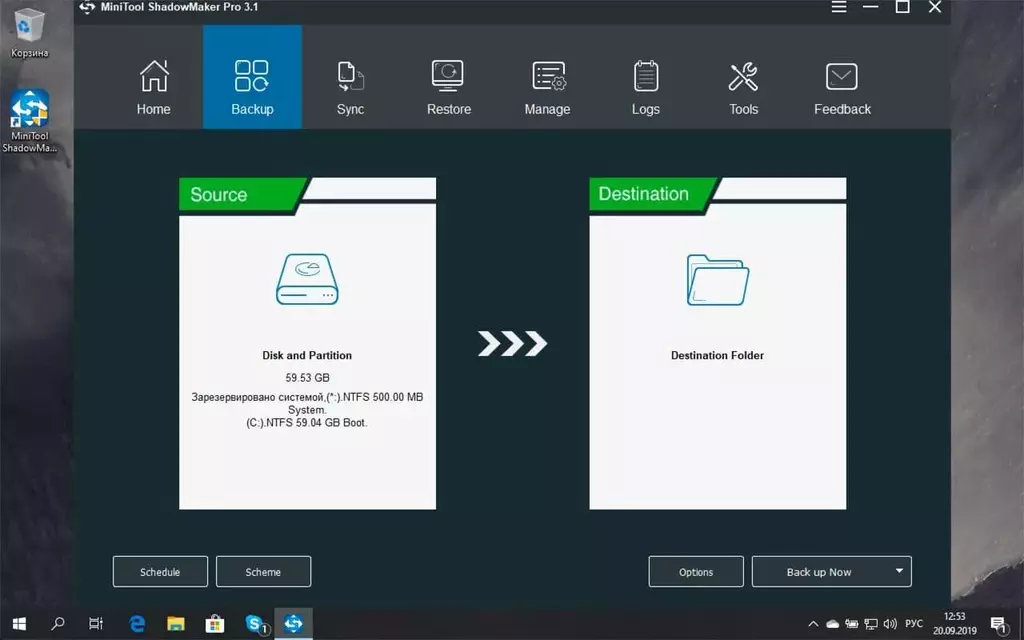Open the hamburger menu in title bar
This screenshot has width=1024, height=640.
point(839,7)
